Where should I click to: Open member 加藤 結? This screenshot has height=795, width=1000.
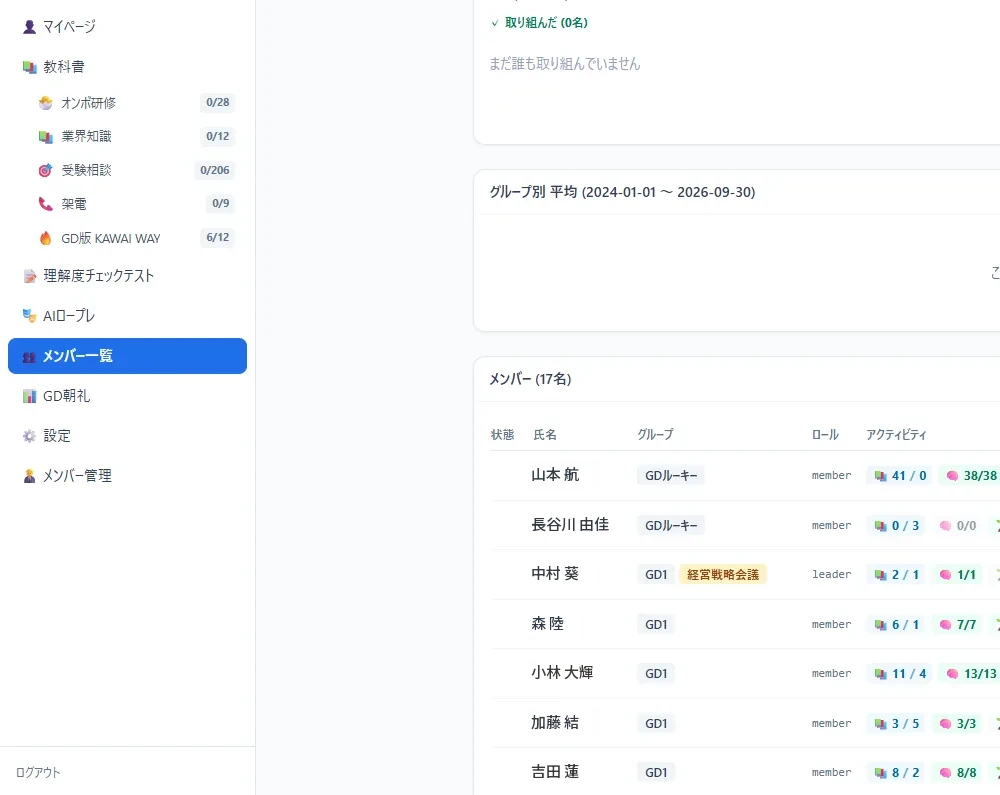click(555, 722)
